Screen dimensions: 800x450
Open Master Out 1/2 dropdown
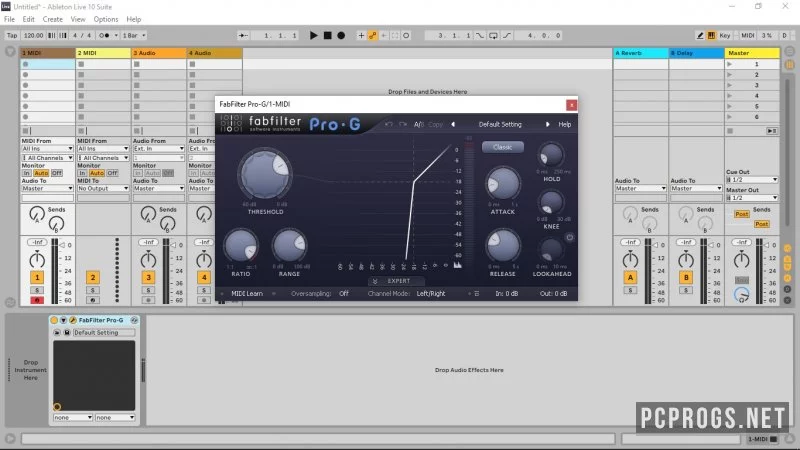click(x=752, y=197)
